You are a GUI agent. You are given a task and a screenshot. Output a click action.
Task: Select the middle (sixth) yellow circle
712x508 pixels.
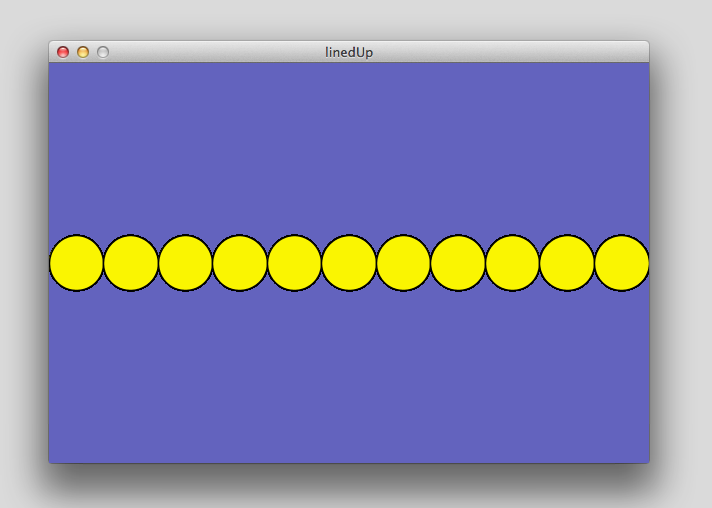[349, 263]
